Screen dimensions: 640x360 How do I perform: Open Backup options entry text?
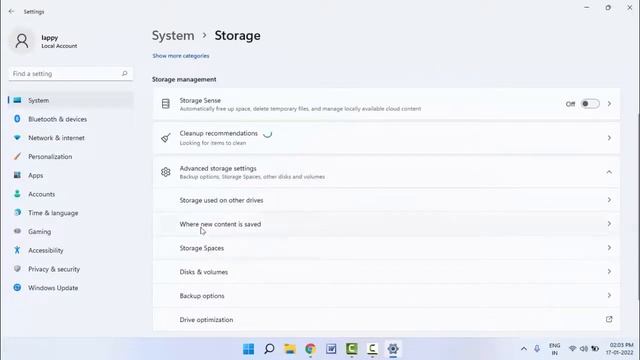[x=202, y=296]
